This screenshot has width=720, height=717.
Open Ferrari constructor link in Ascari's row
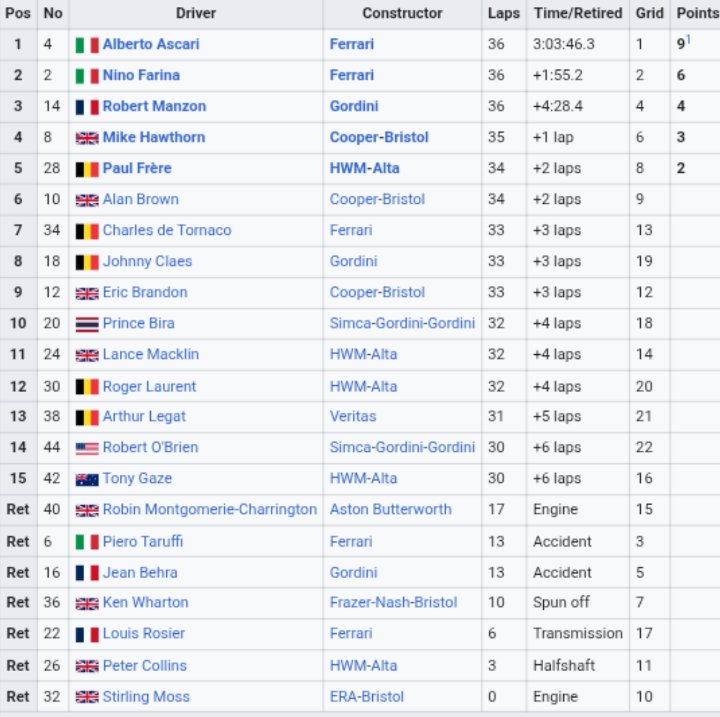point(352,44)
